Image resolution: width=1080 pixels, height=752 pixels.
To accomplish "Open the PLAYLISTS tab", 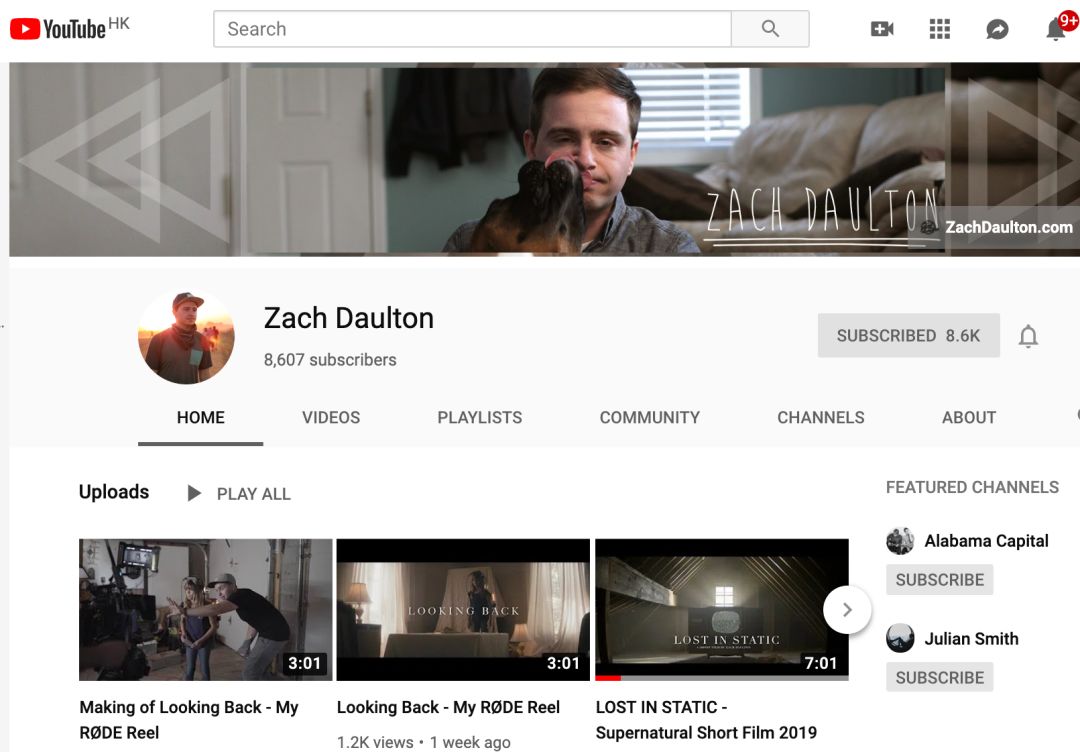I will (x=479, y=418).
